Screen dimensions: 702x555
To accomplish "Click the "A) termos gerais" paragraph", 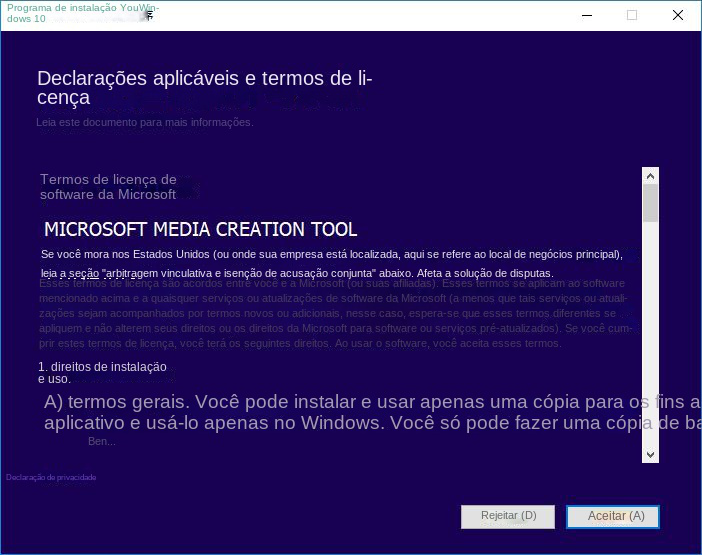I will point(372,412).
